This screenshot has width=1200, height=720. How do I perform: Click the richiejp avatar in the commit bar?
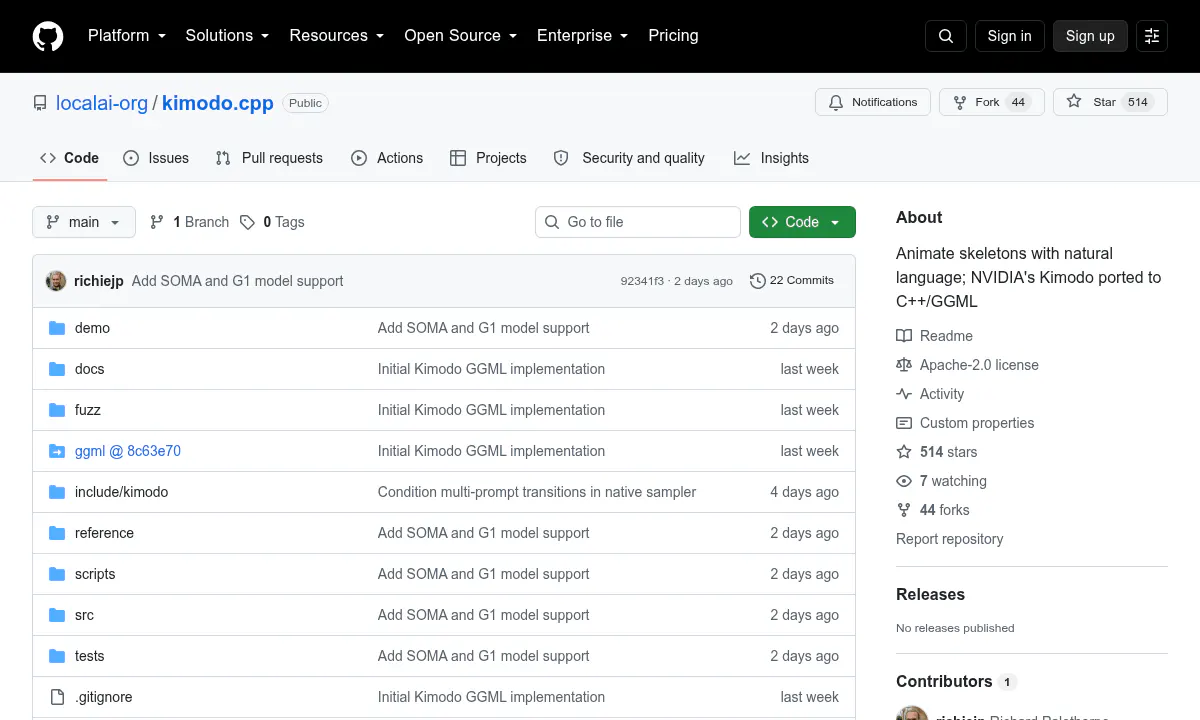(56, 281)
